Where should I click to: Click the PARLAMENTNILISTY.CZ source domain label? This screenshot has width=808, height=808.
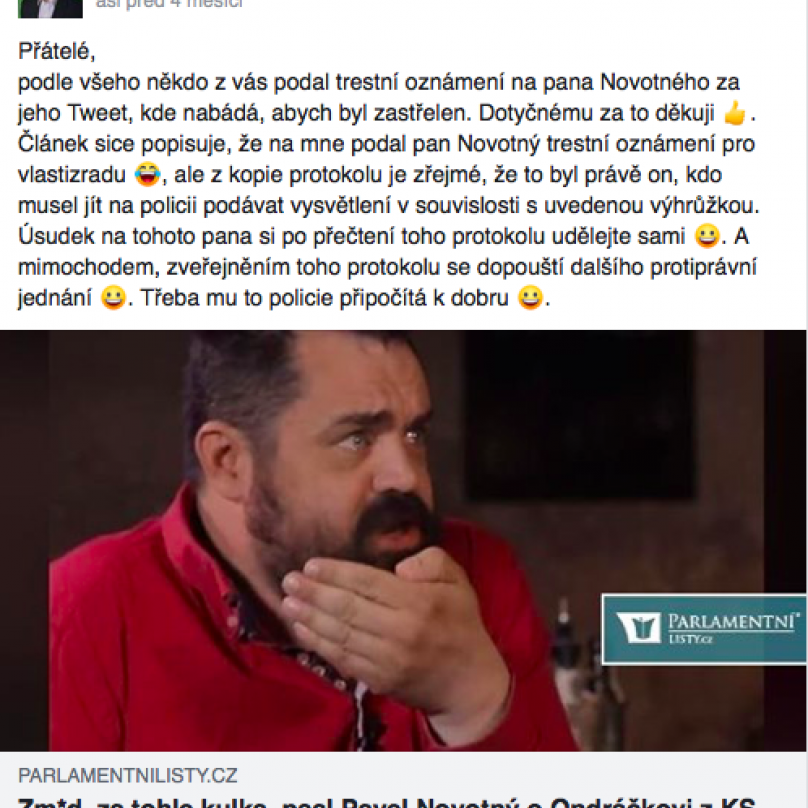tap(128, 775)
